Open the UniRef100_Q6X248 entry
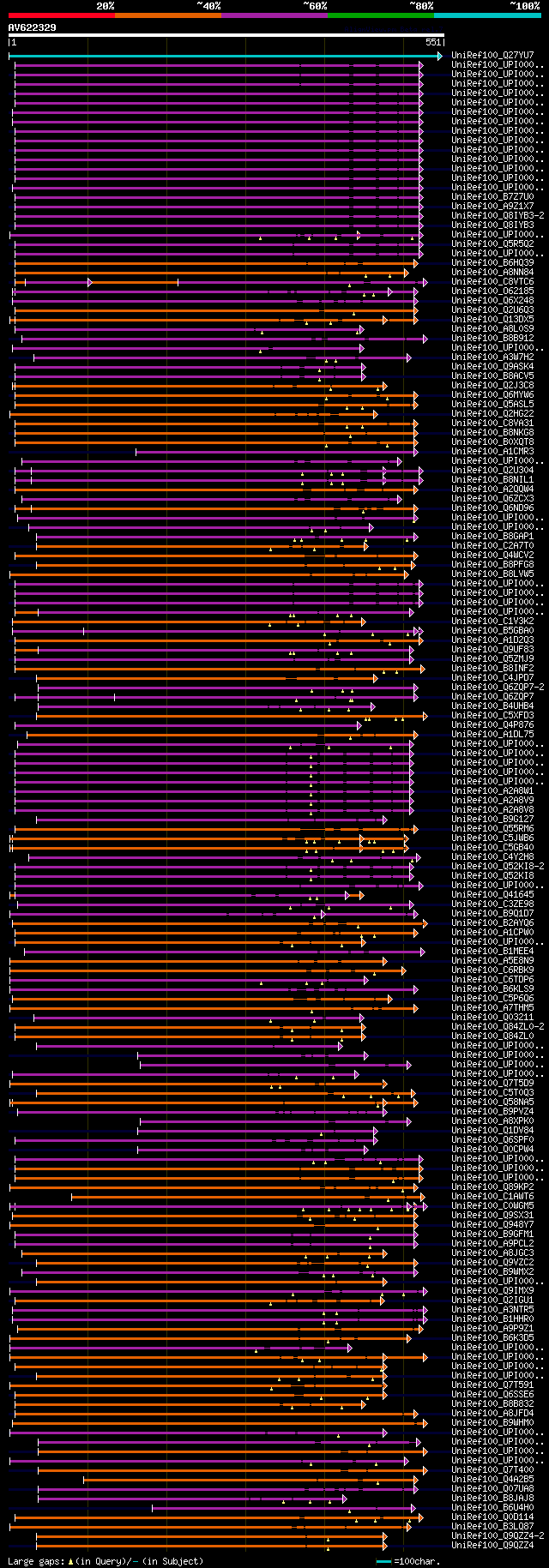 (x=492, y=300)
